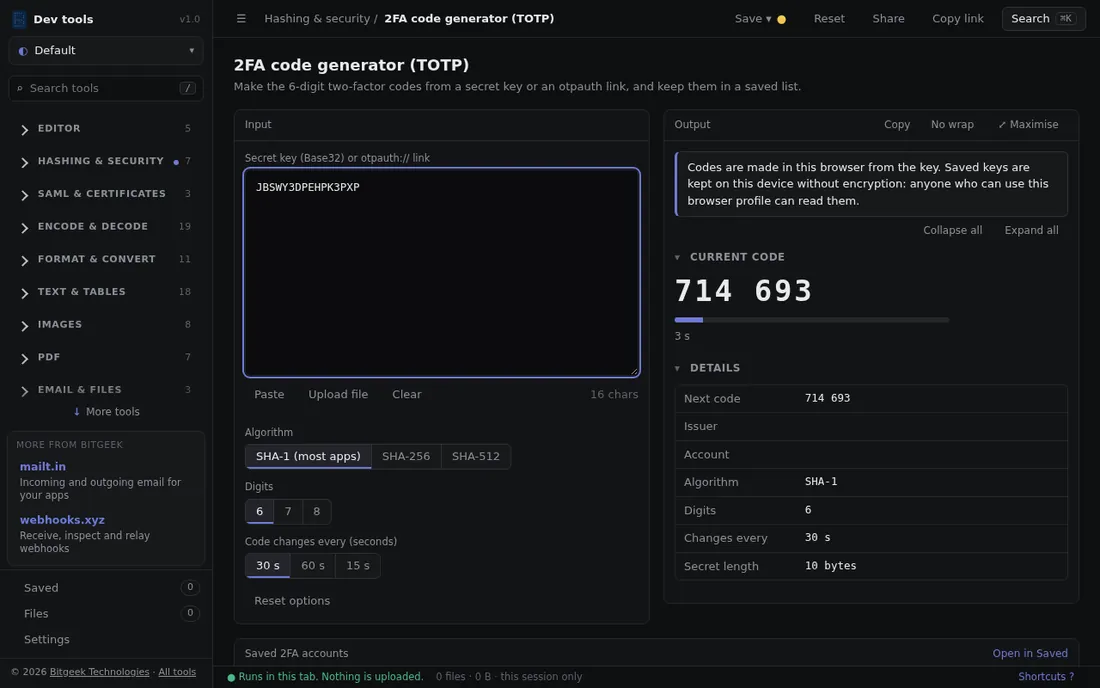Expand the Hashing & Security category
This screenshot has height=688, width=1100.
[x=106, y=161]
